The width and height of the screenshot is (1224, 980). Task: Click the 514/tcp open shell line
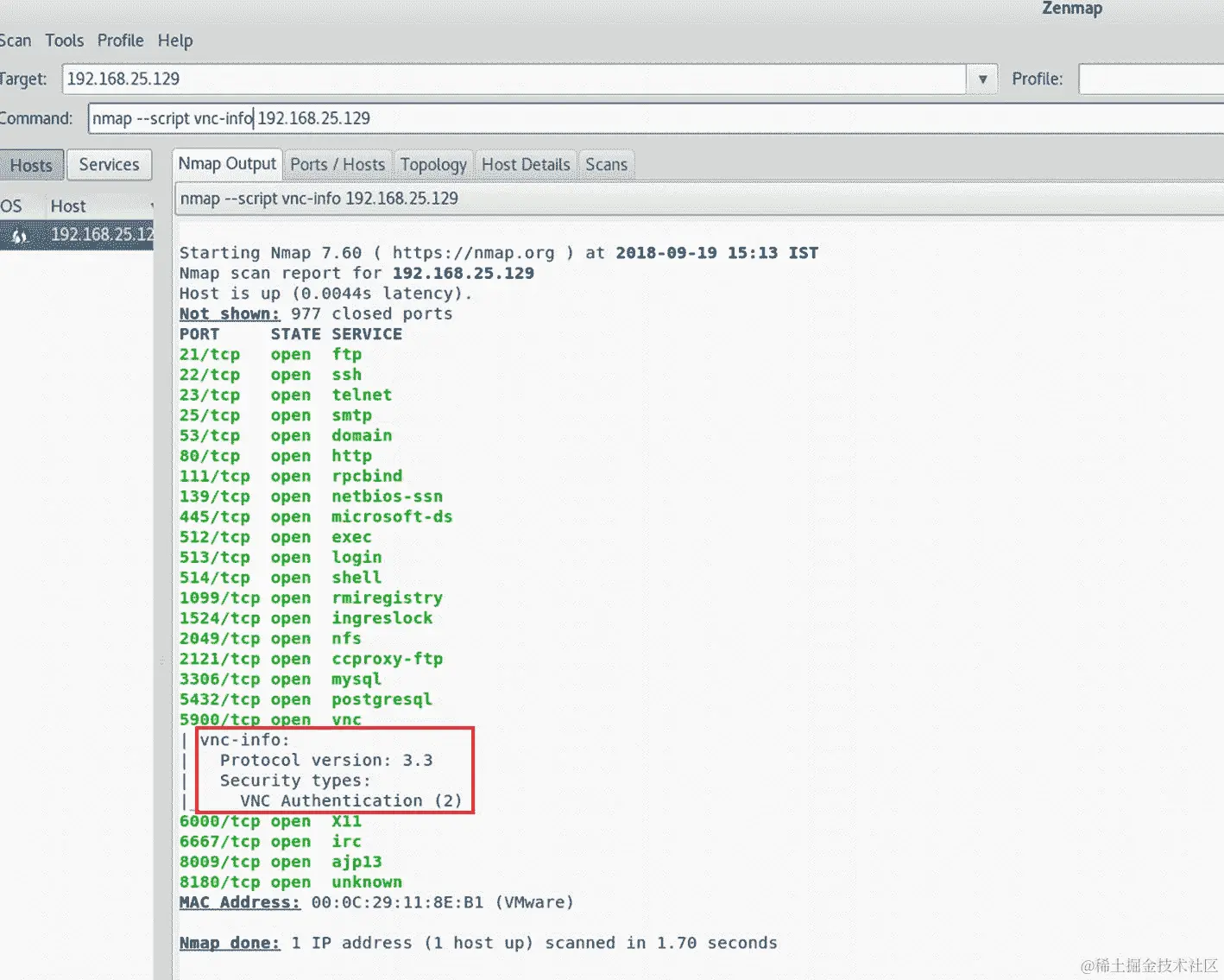pyautogui.click(x=281, y=578)
